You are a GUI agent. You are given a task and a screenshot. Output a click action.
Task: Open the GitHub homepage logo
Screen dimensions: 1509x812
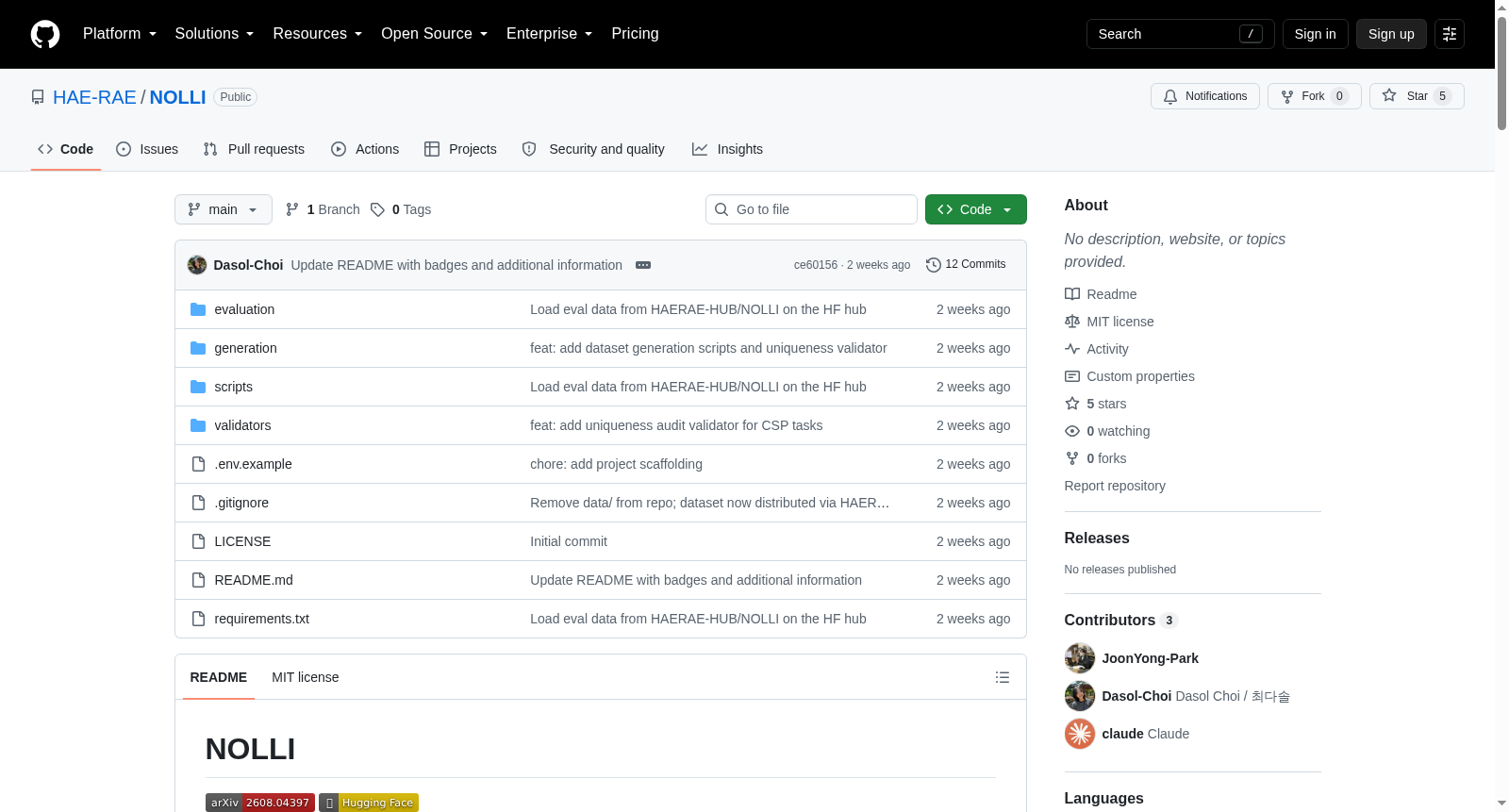pyautogui.click(x=45, y=34)
